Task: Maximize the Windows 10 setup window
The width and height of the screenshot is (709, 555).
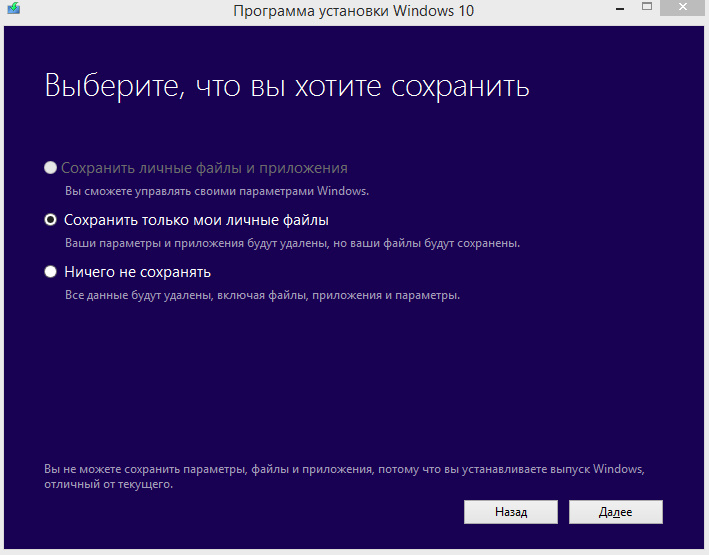Action: (x=647, y=7)
